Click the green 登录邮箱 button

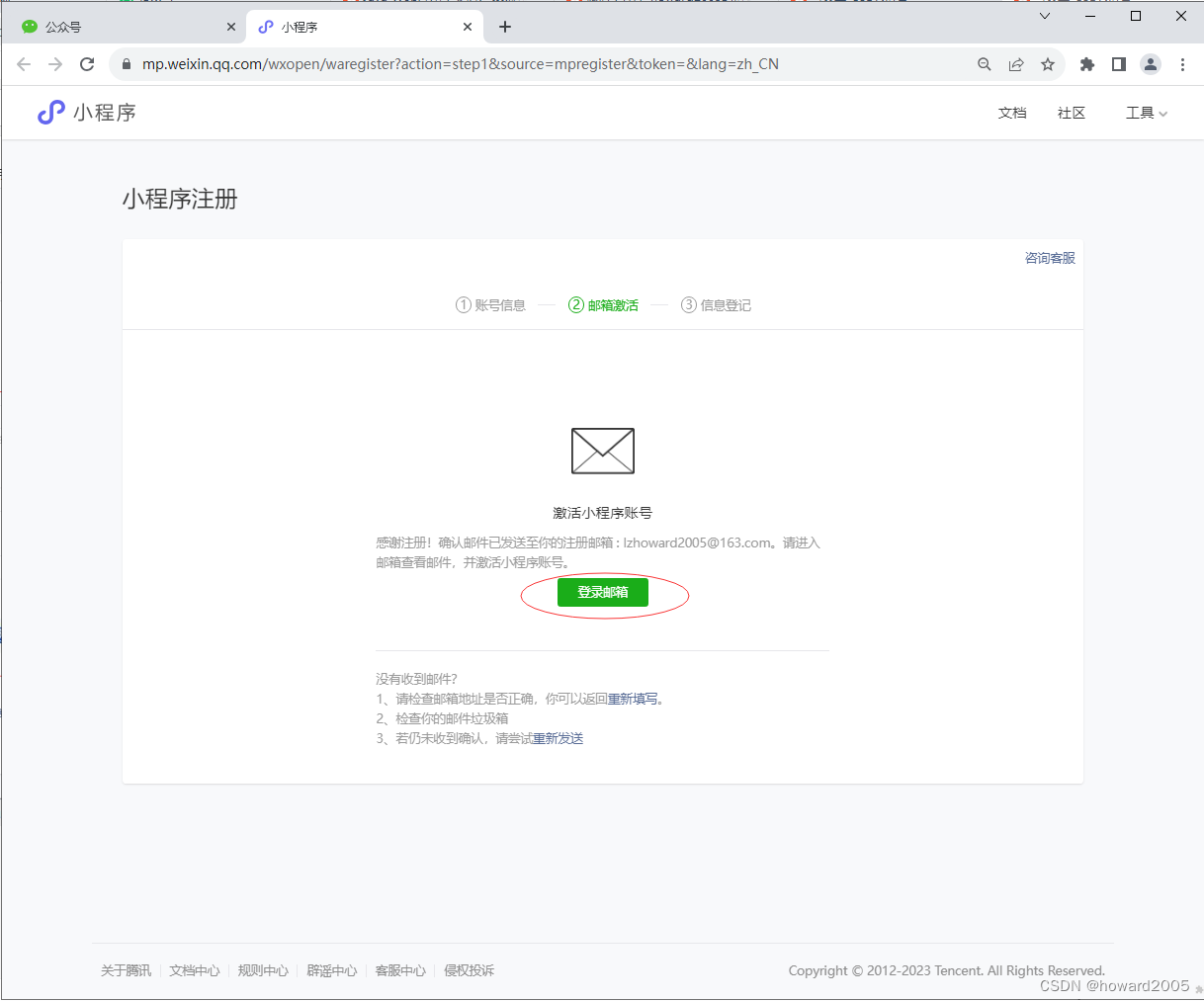coord(603,592)
